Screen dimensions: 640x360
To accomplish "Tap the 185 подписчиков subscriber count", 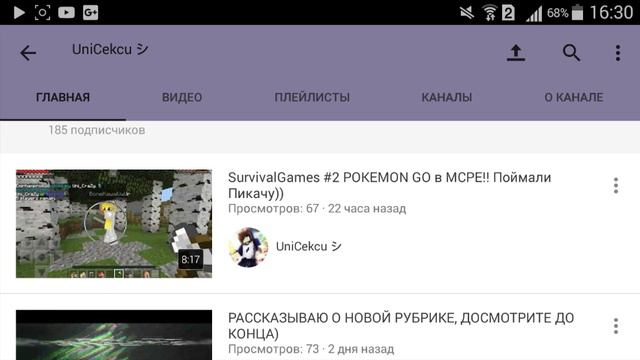I will (97, 130).
